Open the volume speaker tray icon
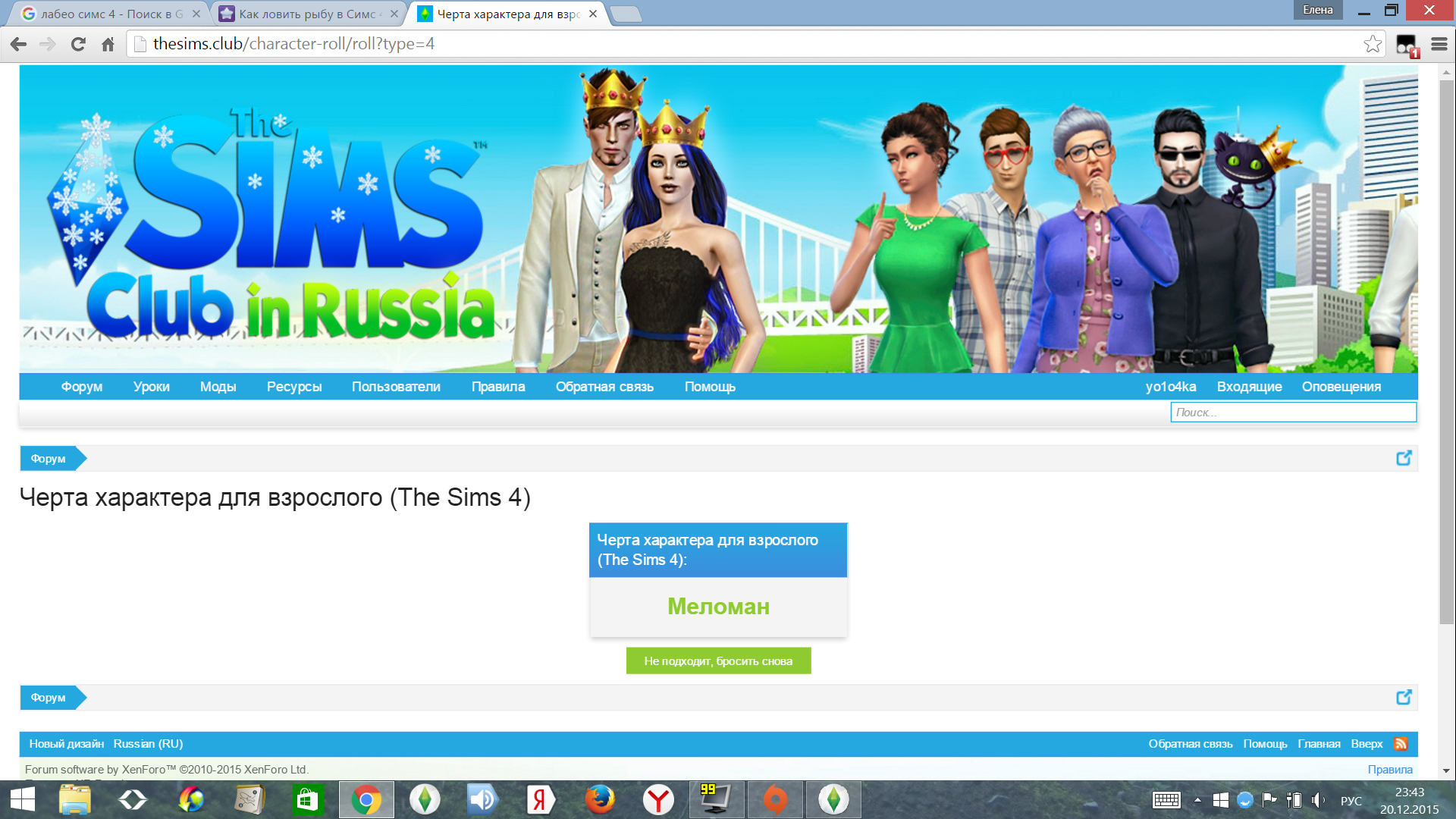This screenshot has width=1456, height=819. click(1319, 800)
